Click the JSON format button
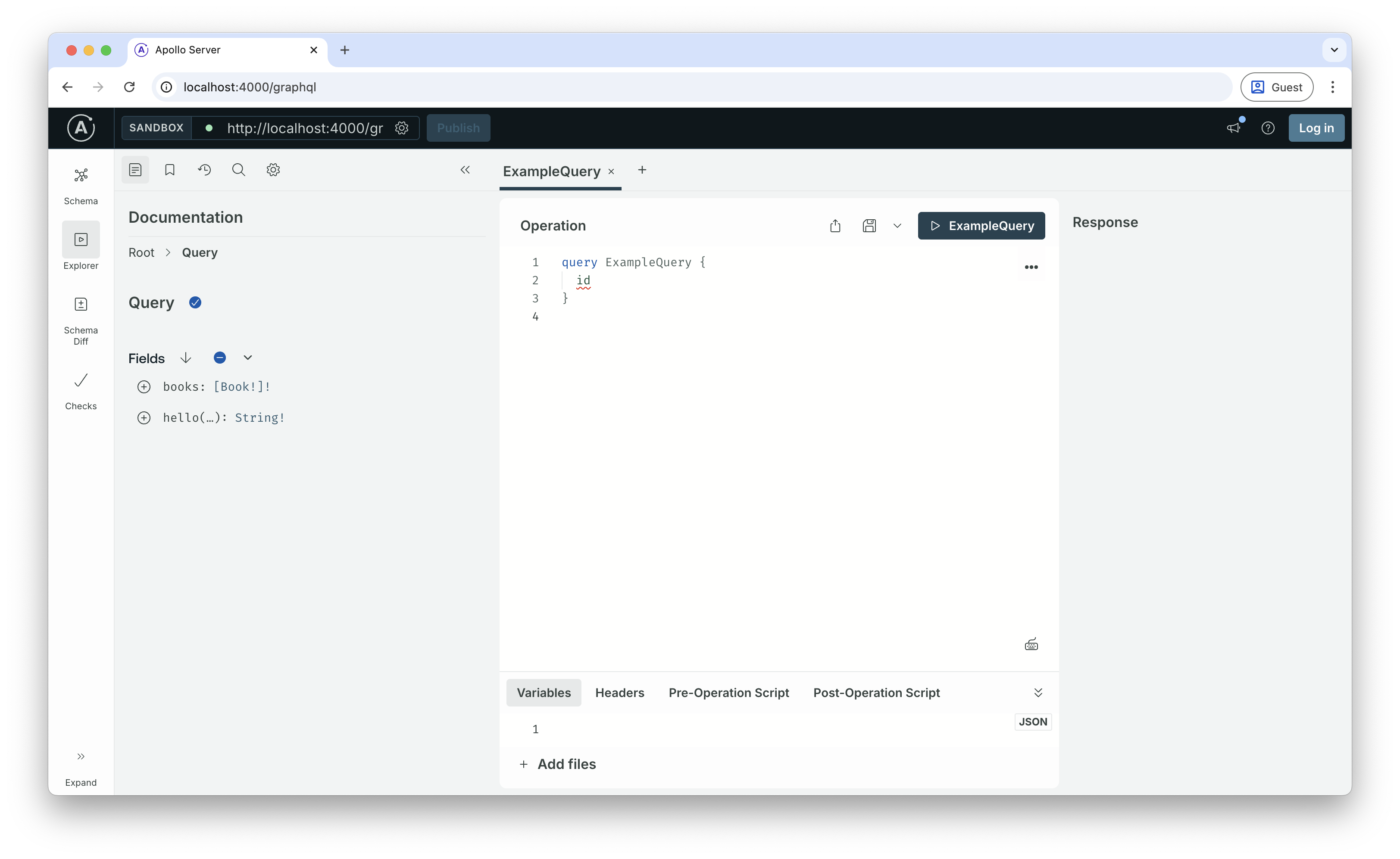 pos(1033,722)
